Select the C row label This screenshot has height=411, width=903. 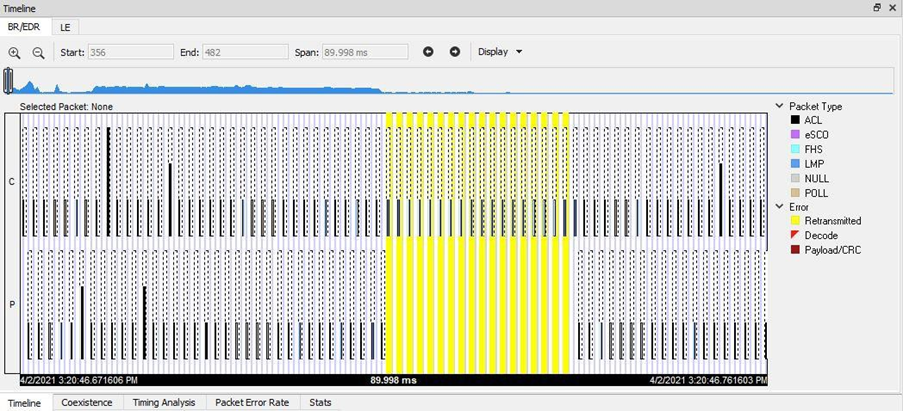point(12,182)
